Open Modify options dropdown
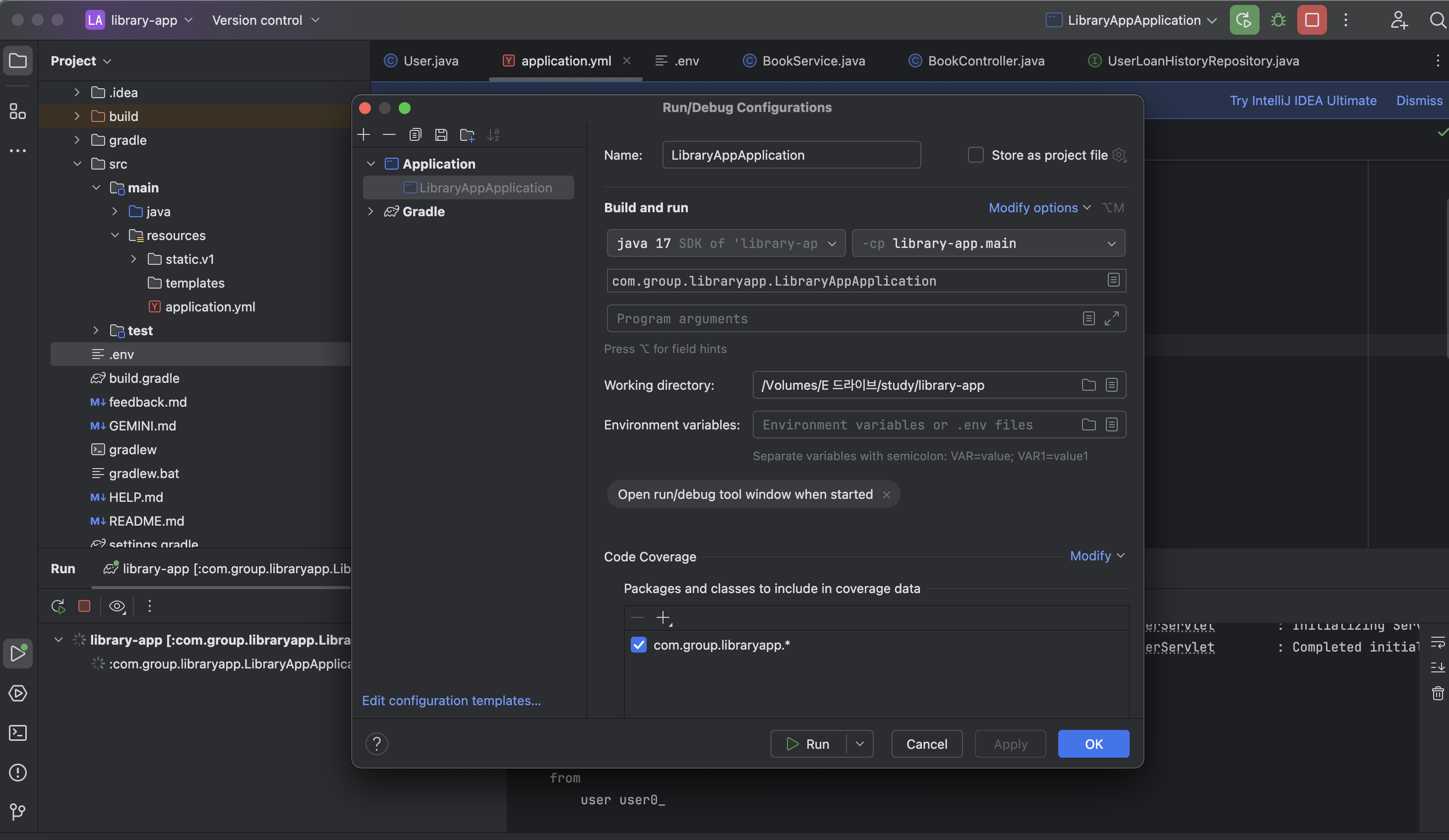This screenshot has height=840, width=1449. pos(1039,208)
